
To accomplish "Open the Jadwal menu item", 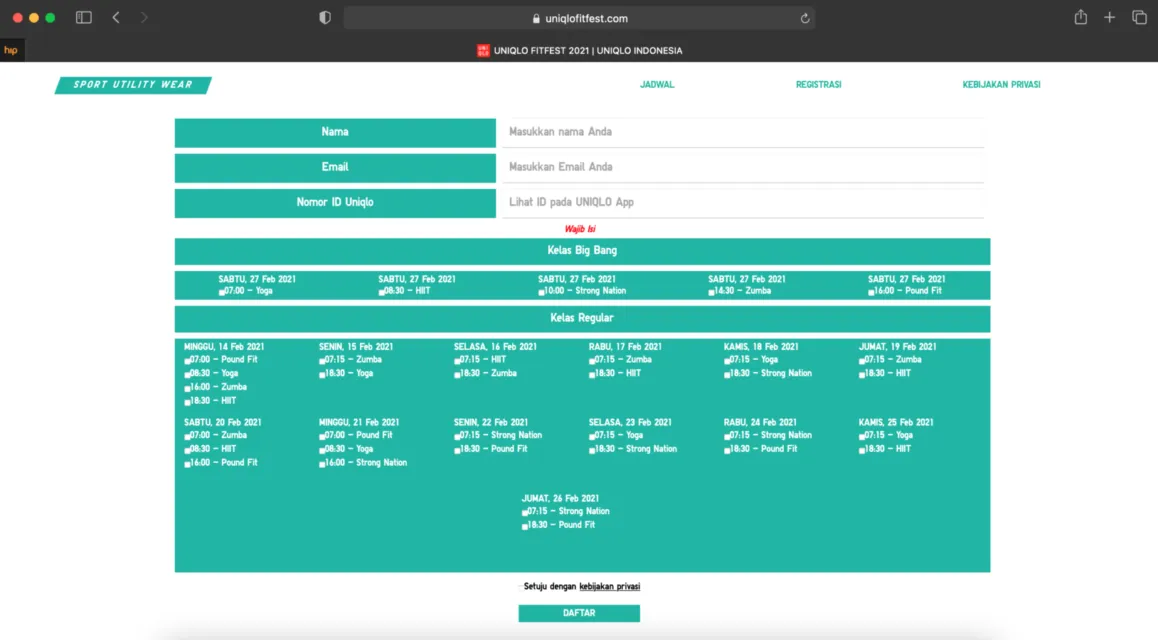I will pos(657,85).
